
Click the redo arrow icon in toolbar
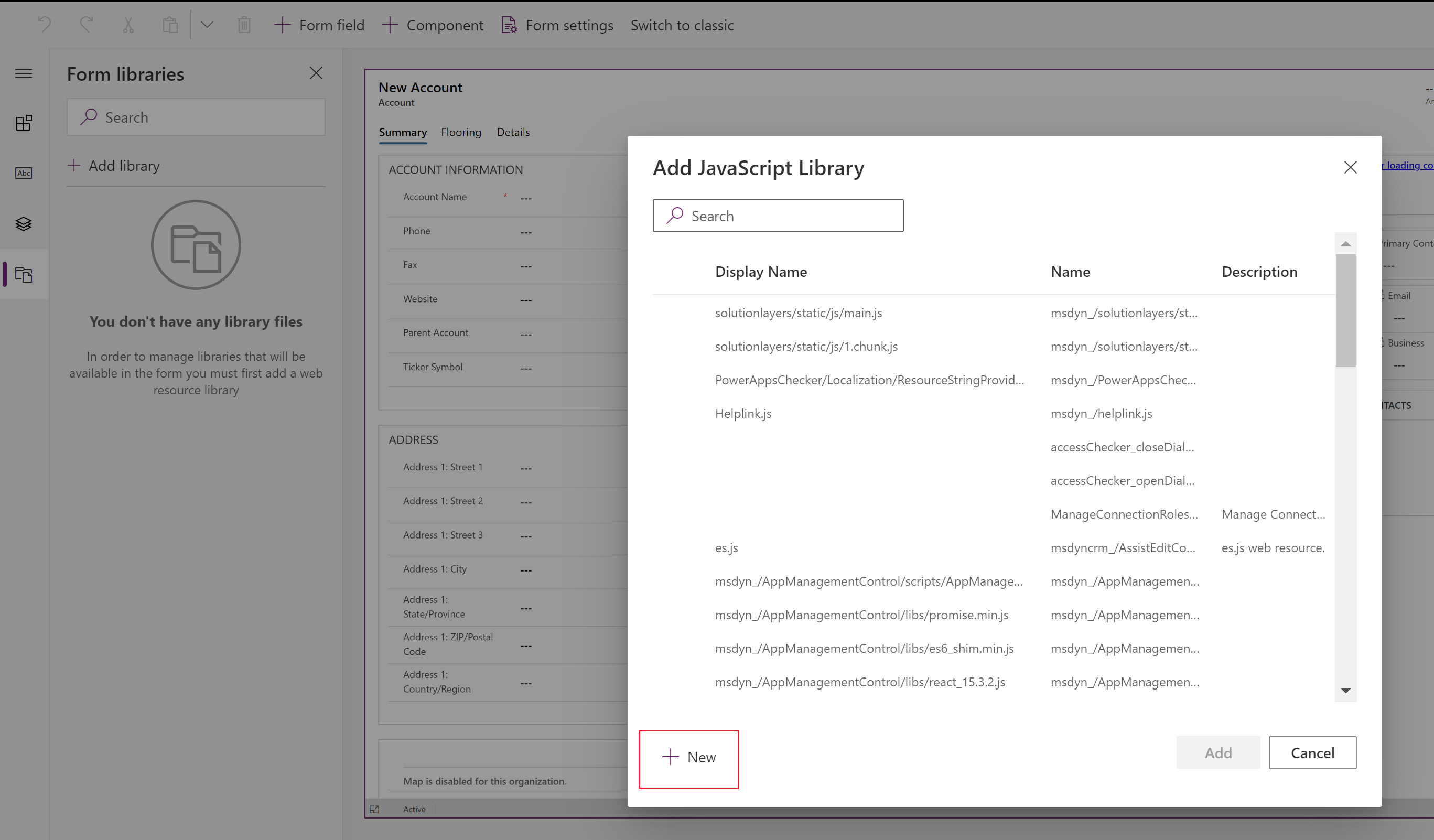87,24
